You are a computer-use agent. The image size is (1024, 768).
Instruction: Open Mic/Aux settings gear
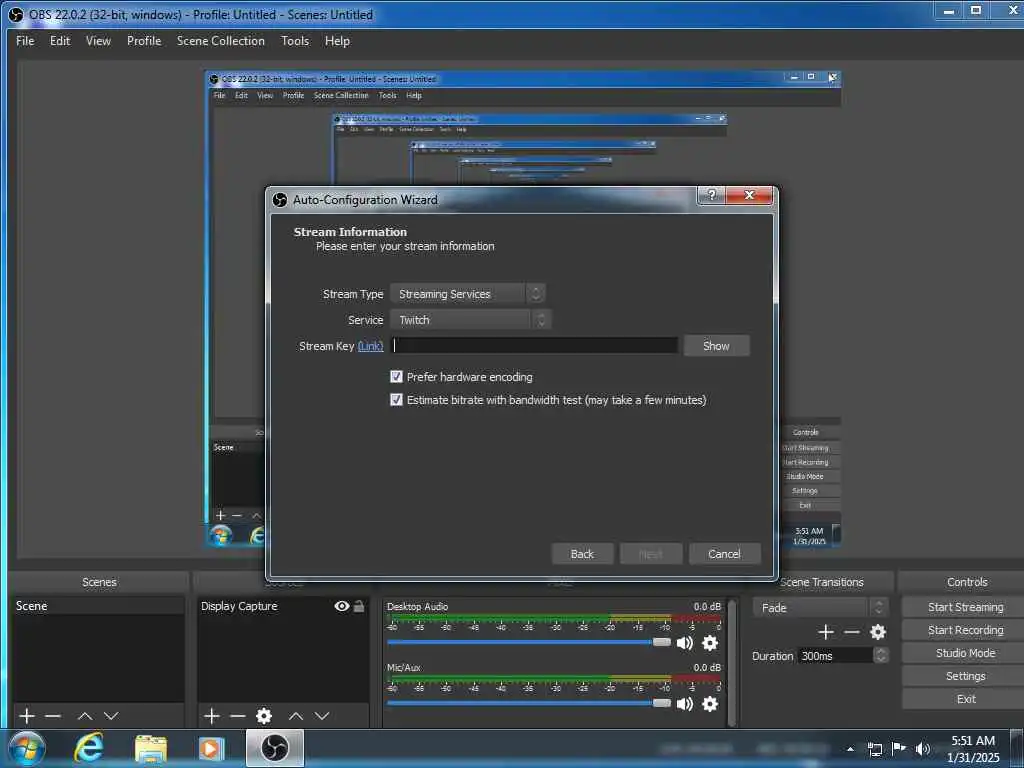[710, 703]
